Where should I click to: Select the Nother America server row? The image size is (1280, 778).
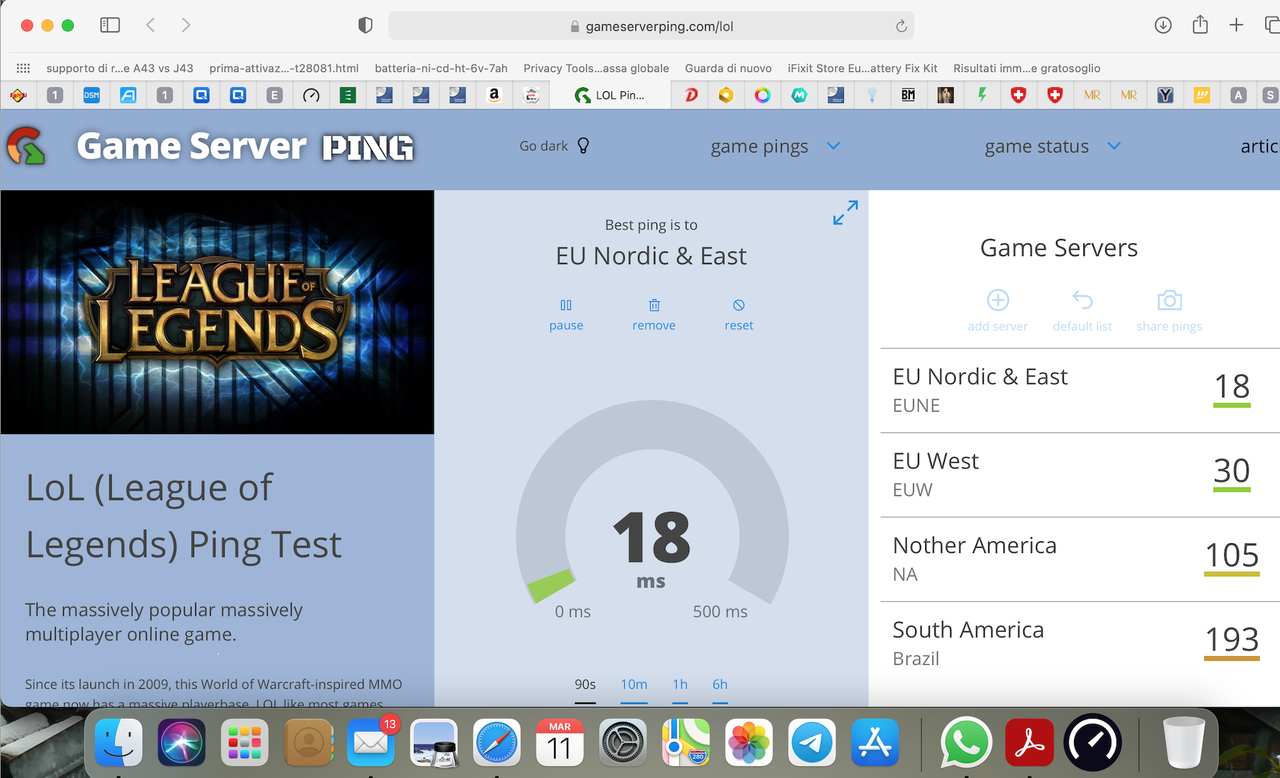(x=1080, y=559)
